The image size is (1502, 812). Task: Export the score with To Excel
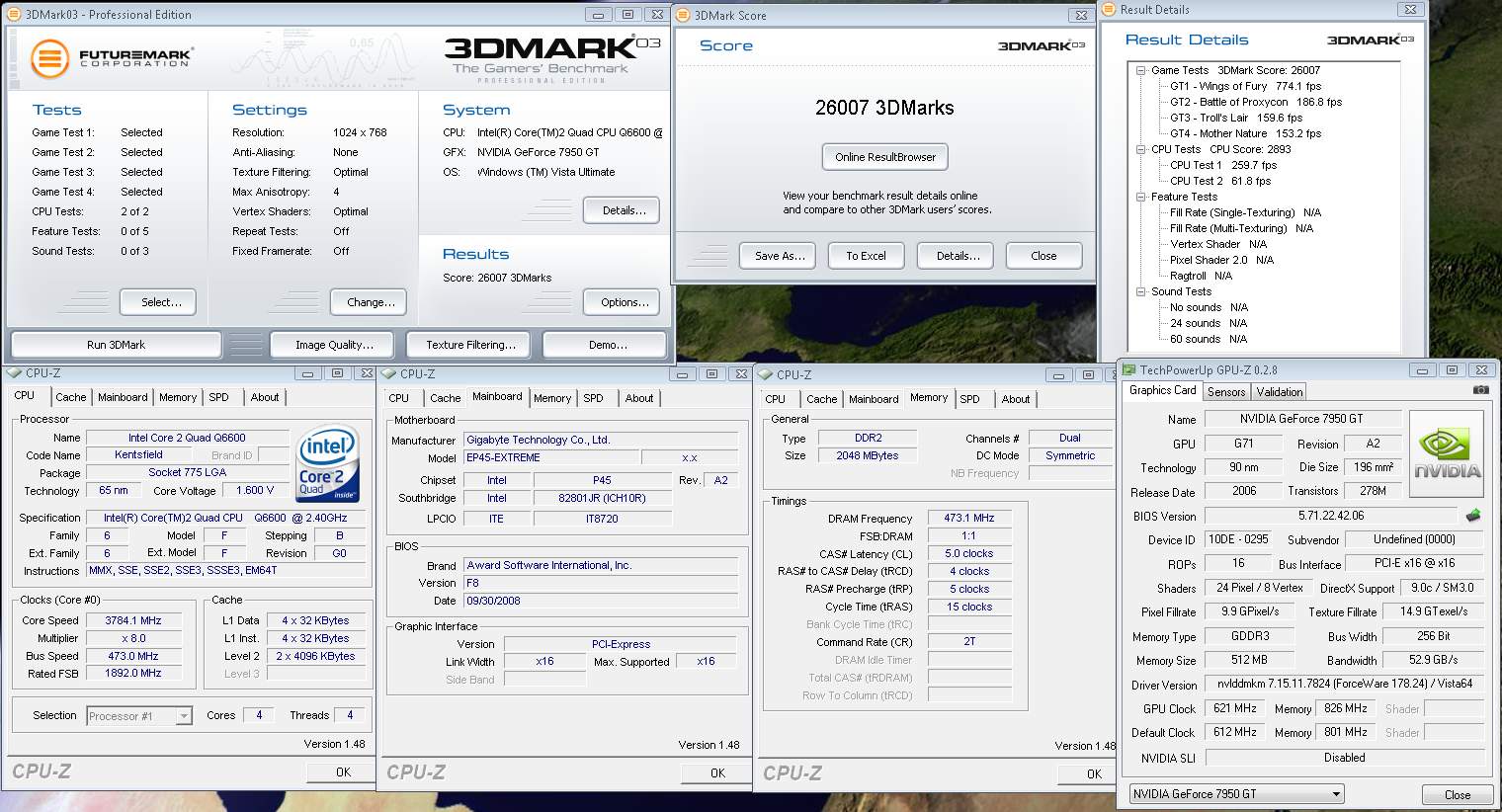866,256
